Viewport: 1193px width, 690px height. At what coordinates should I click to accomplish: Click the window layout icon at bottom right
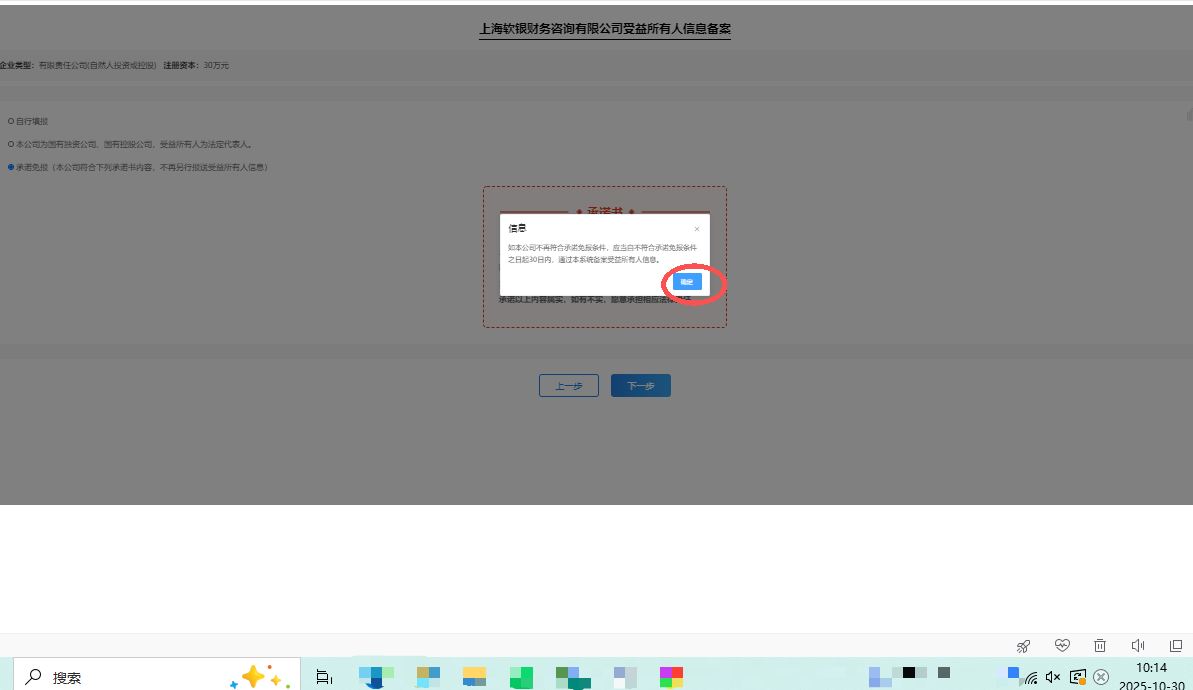point(1176,646)
